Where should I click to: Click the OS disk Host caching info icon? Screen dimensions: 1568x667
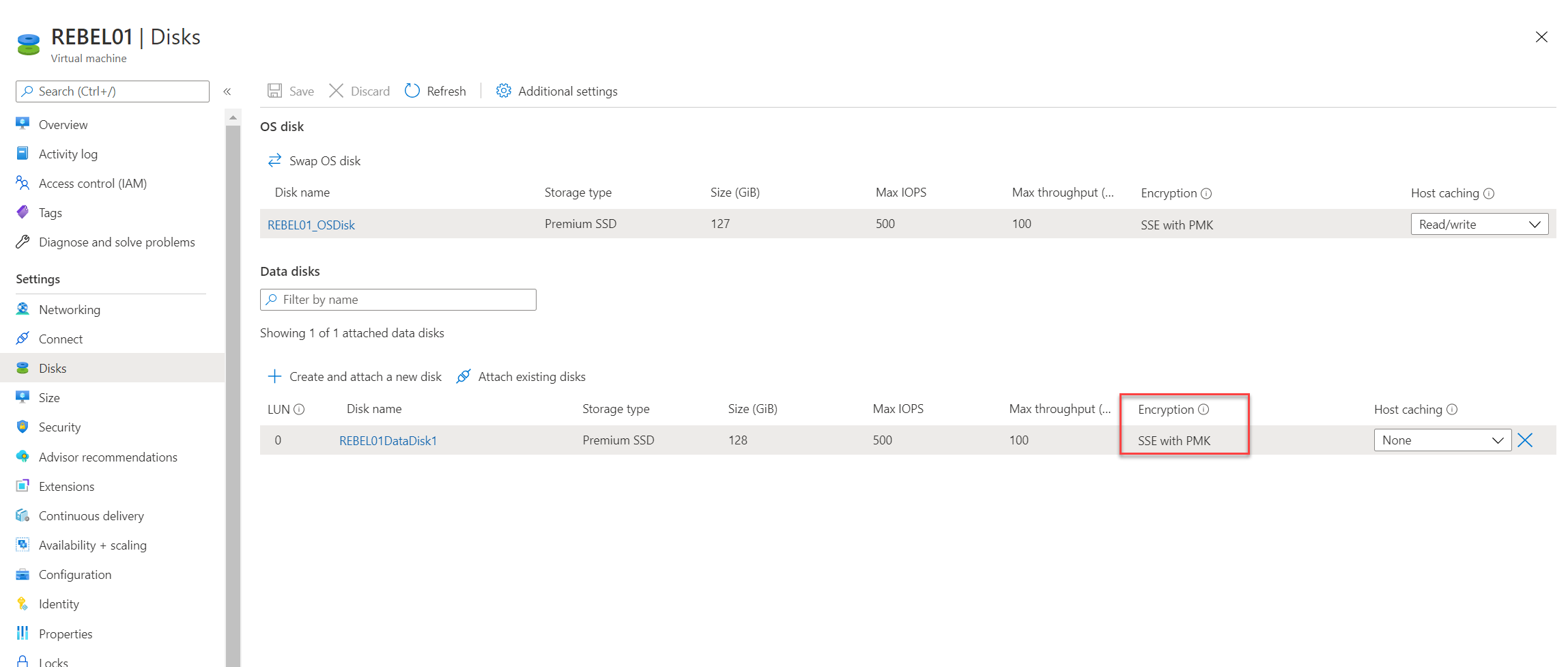tap(1489, 193)
